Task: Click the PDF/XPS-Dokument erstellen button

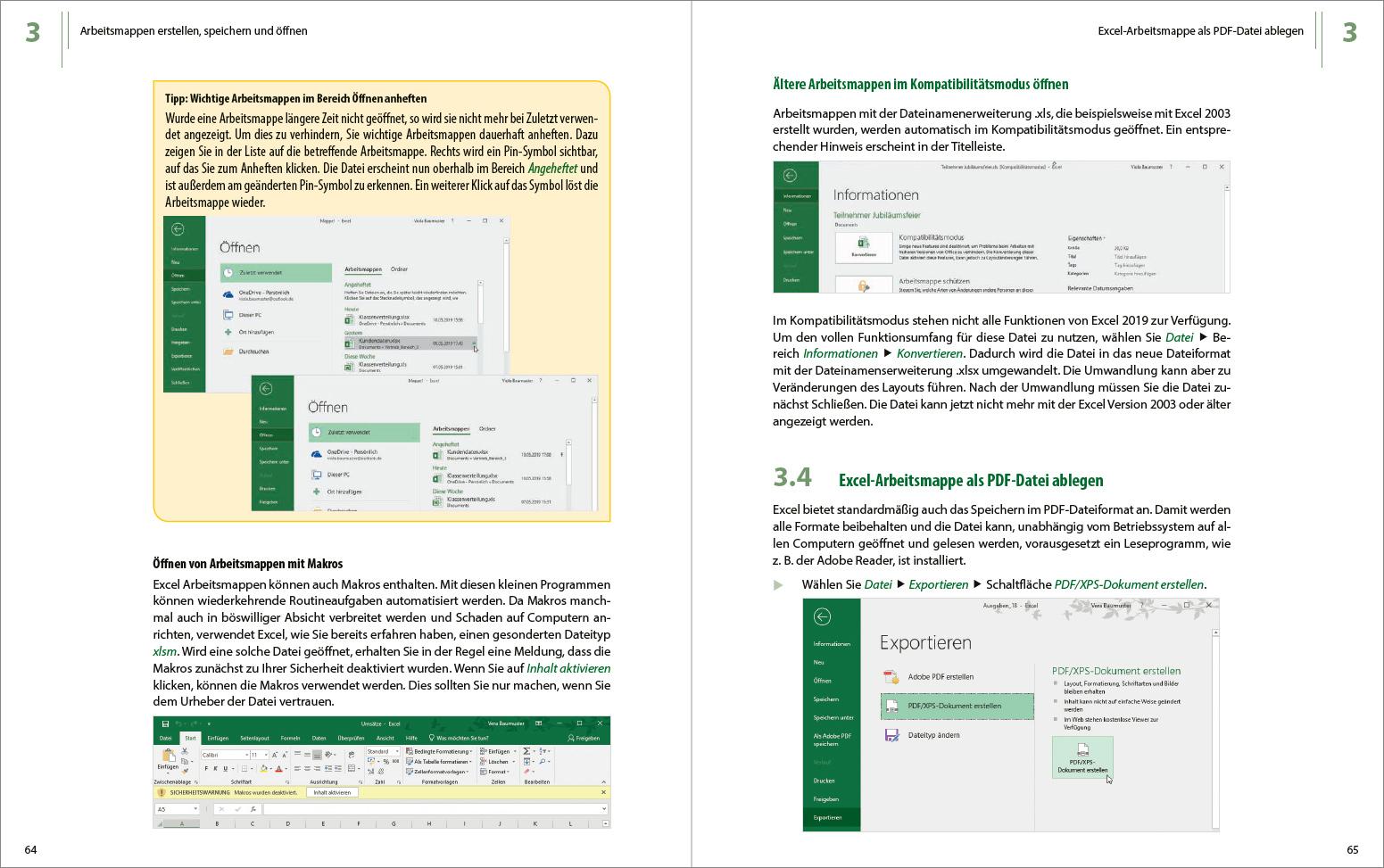Action: tap(1082, 758)
